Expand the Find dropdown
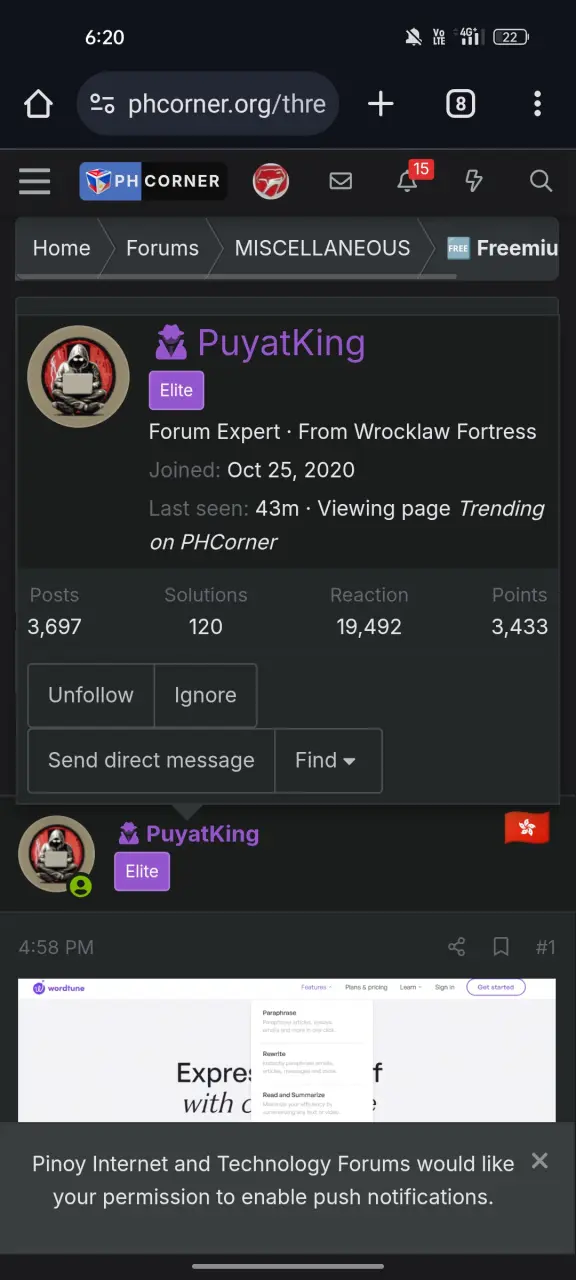Viewport: 576px width, 1280px height. click(328, 760)
